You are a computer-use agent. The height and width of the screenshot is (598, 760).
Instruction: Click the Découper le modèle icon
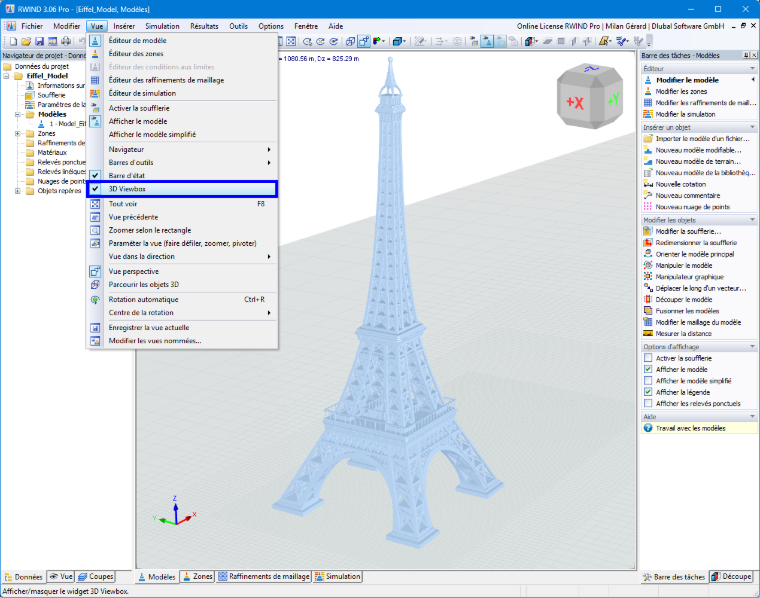point(648,299)
